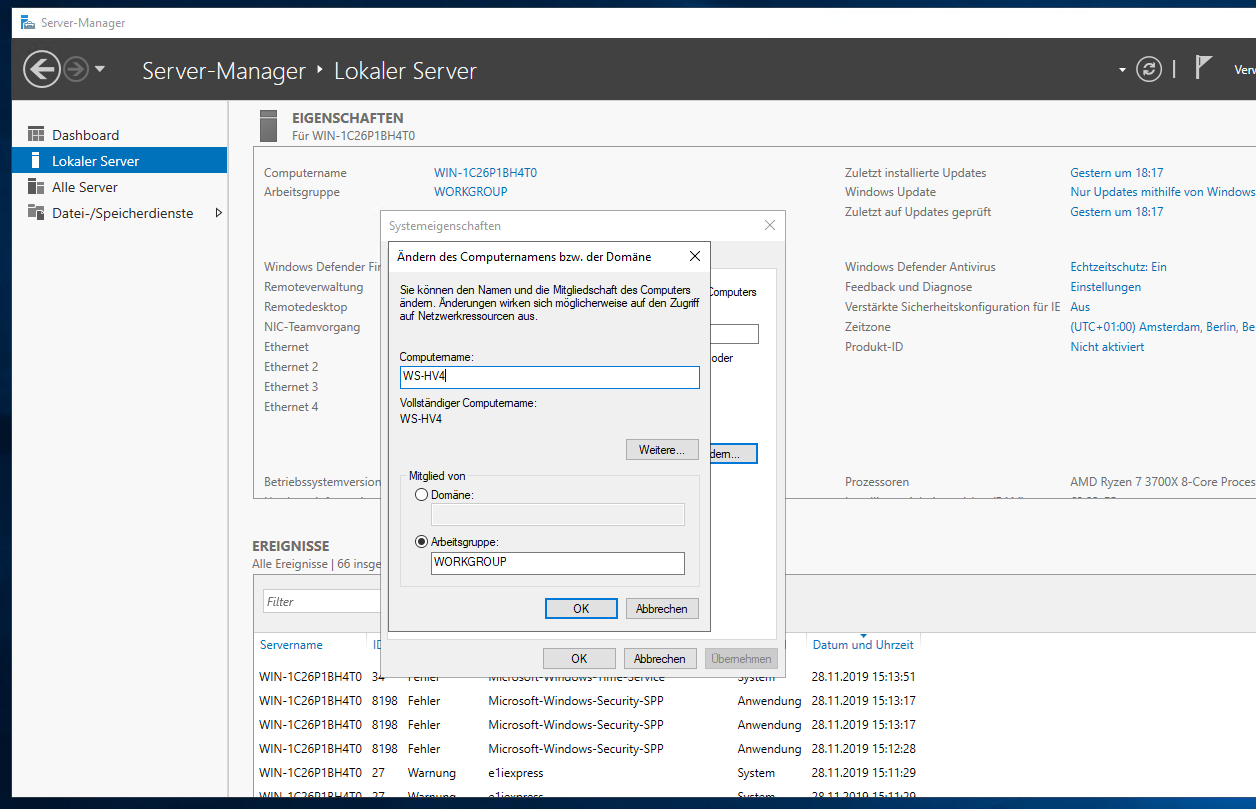
Task: Close the Systemeigenschaften window
Action: pyautogui.click(x=770, y=226)
